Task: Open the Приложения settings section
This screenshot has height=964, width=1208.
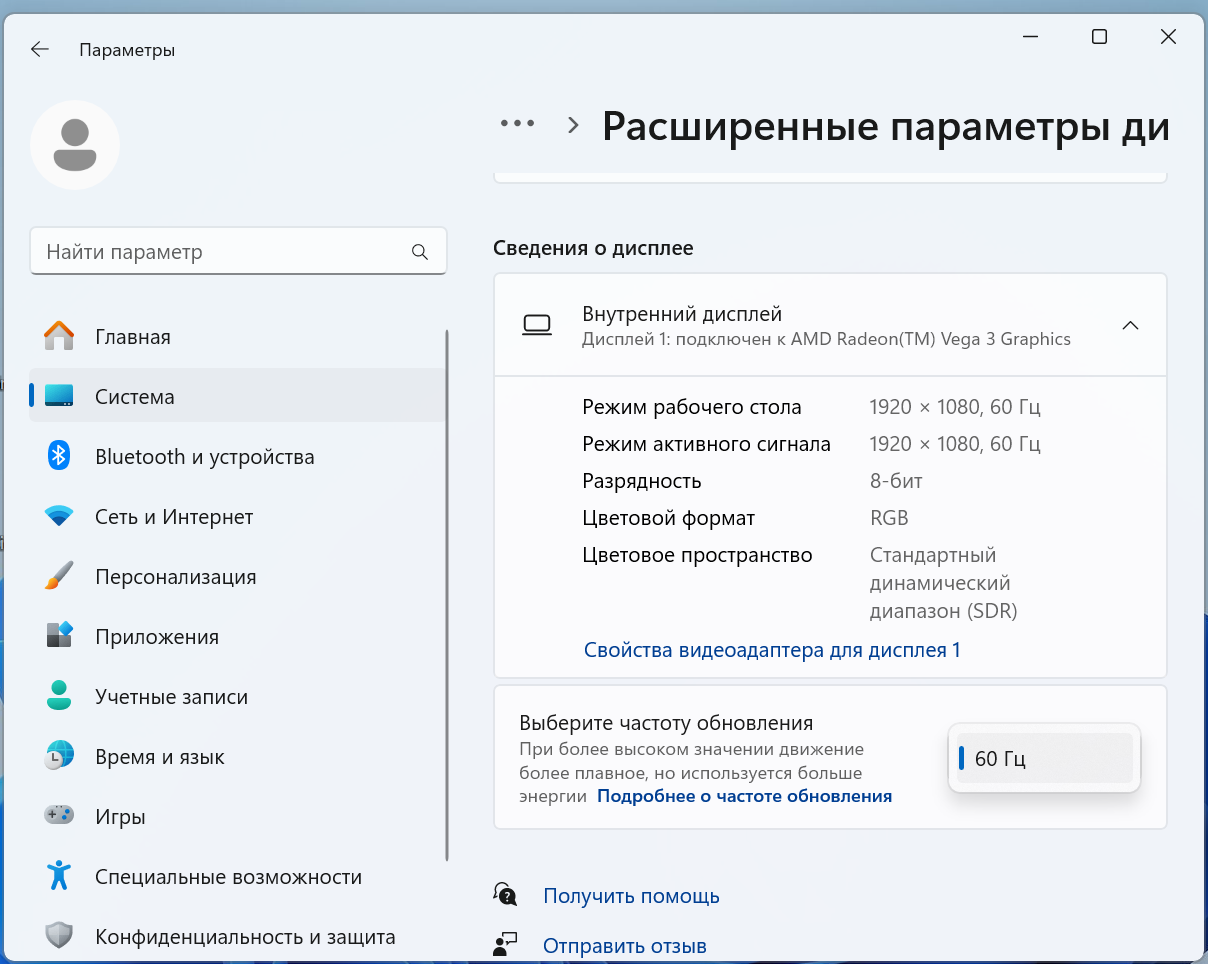Action: [156, 637]
